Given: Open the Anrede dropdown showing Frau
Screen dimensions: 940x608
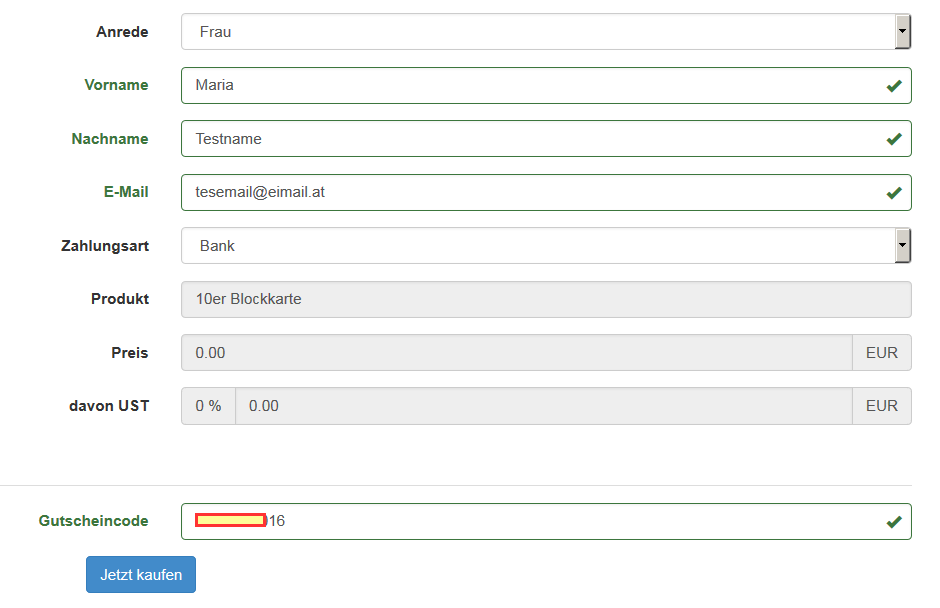Looking at the screenshot, I should [x=546, y=32].
